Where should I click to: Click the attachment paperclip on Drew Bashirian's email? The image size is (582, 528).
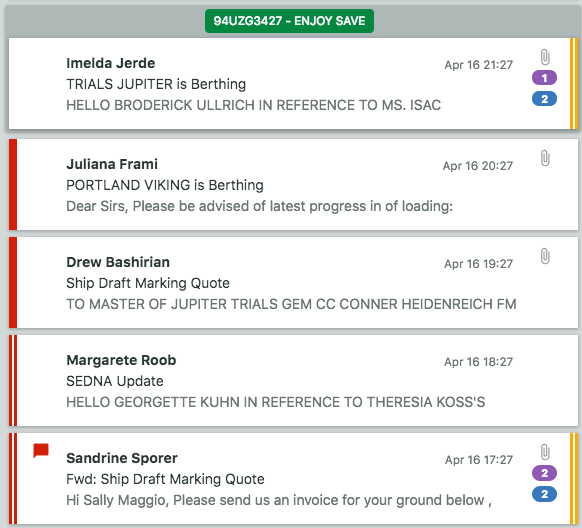(x=545, y=256)
